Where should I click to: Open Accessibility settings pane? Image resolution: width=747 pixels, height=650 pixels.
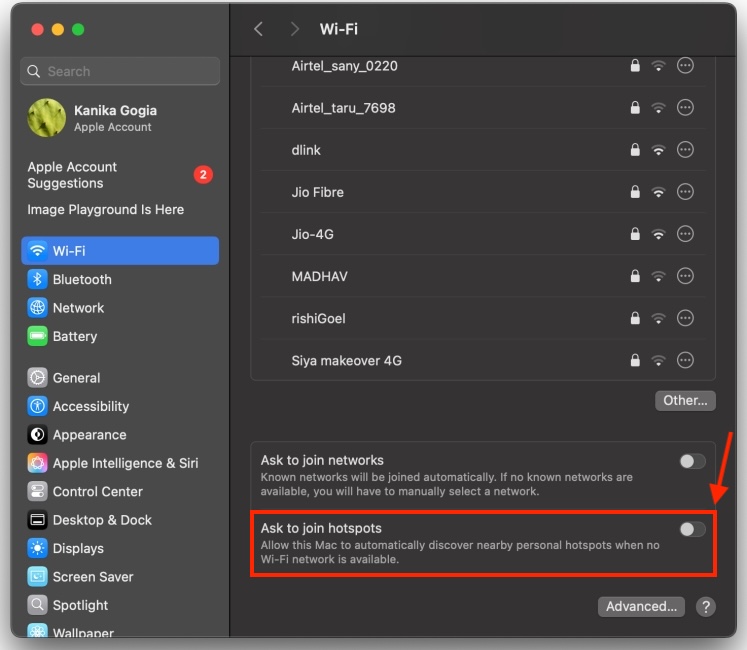click(x=120, y=406)
